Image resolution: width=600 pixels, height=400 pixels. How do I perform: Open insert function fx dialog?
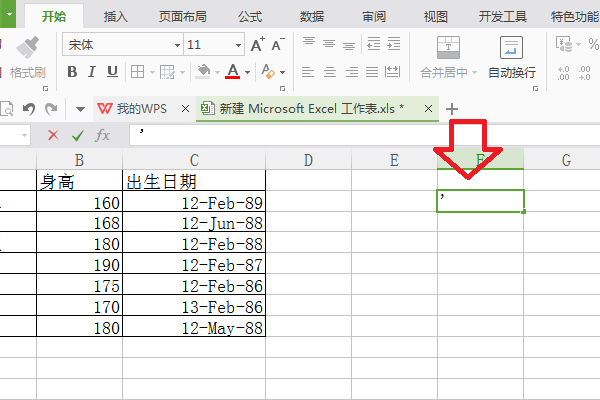click(x=102, y=135)
